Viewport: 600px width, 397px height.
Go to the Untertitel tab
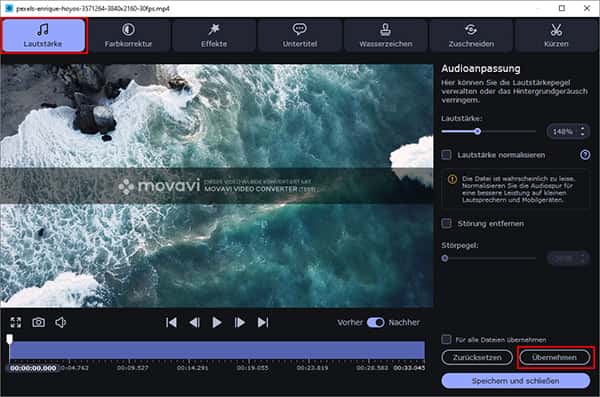point(300,36)
